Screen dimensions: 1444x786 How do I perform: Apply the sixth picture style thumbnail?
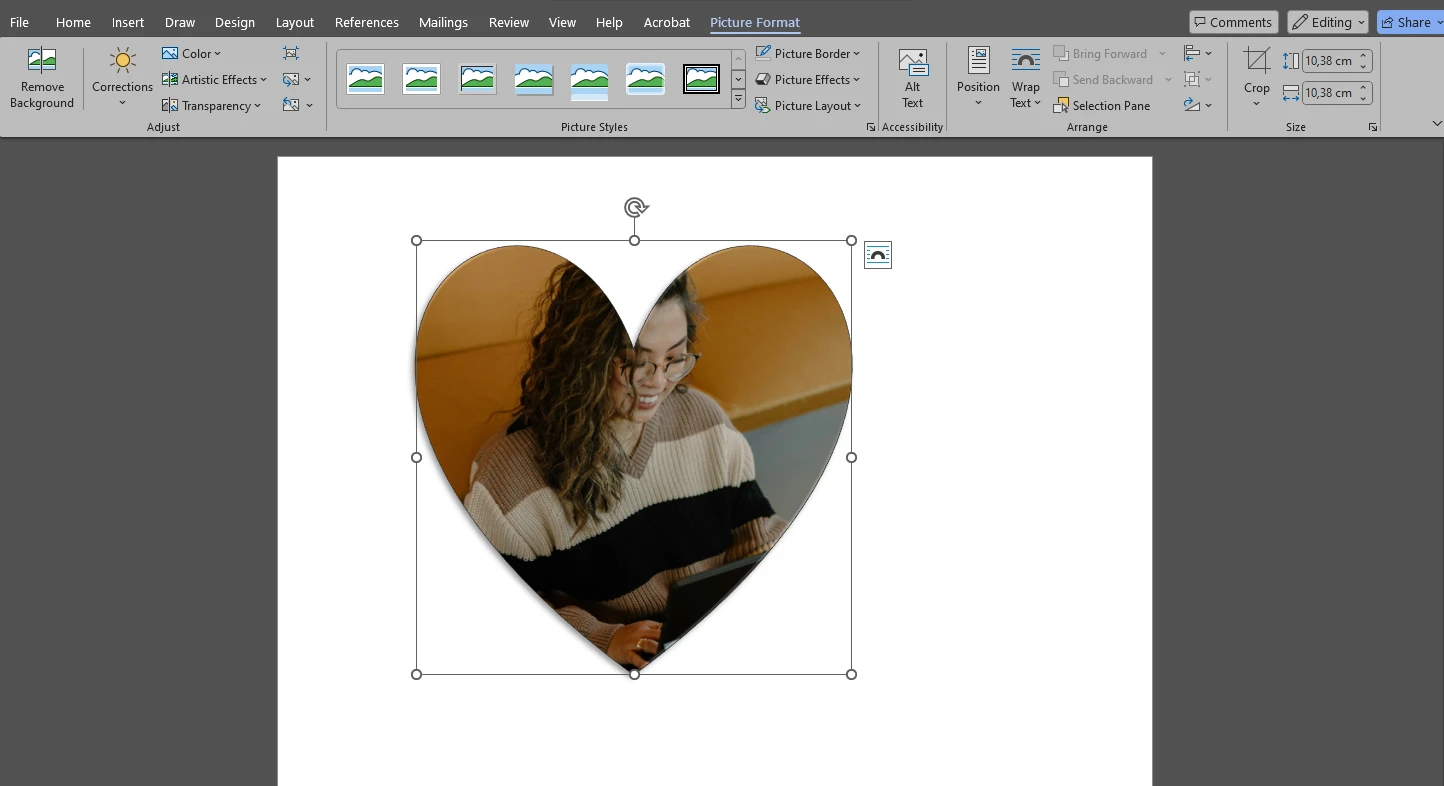tap(645, 78)
